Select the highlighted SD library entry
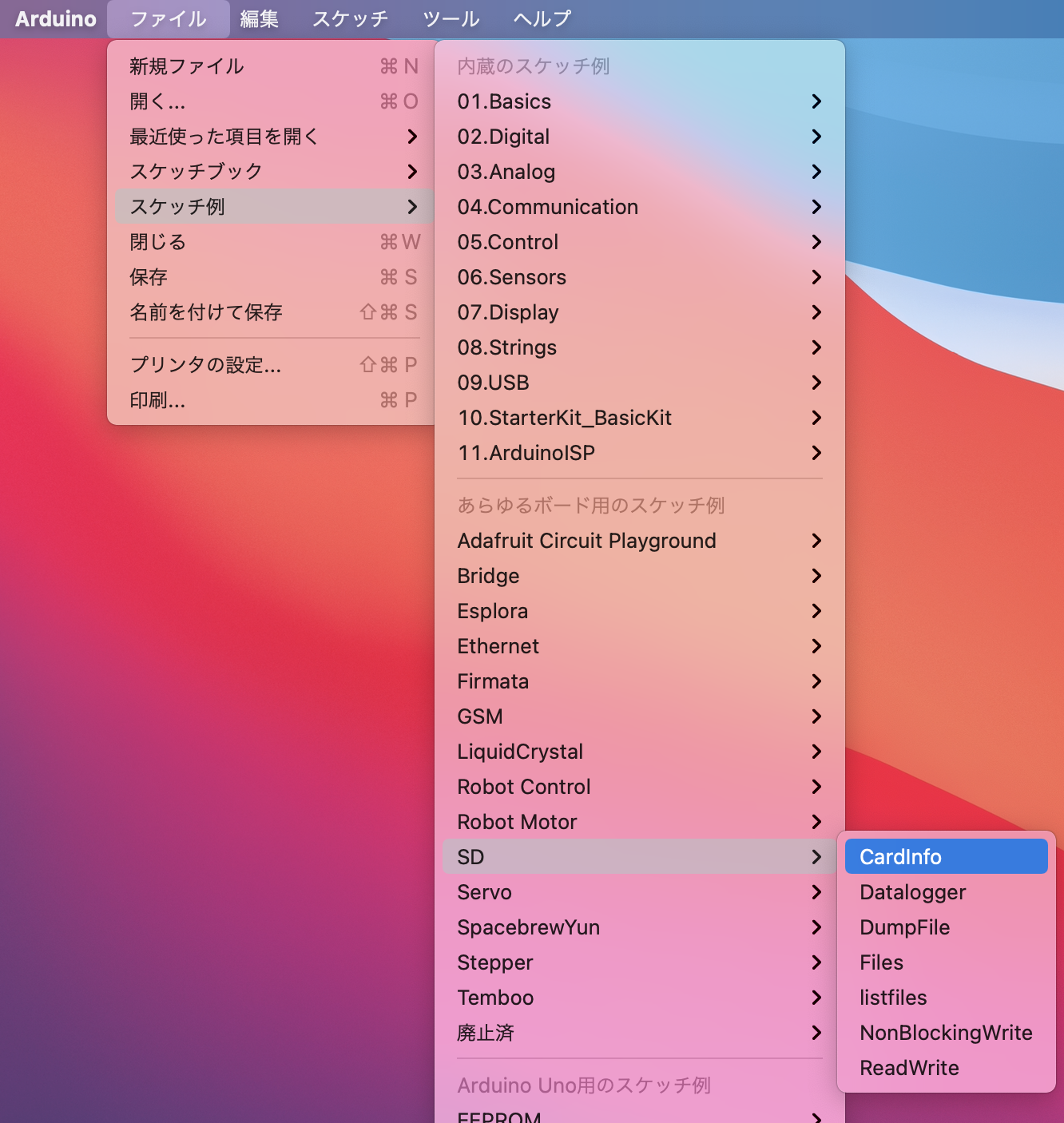Viewport: 1064px width, 1123px height. click(639, 857)
